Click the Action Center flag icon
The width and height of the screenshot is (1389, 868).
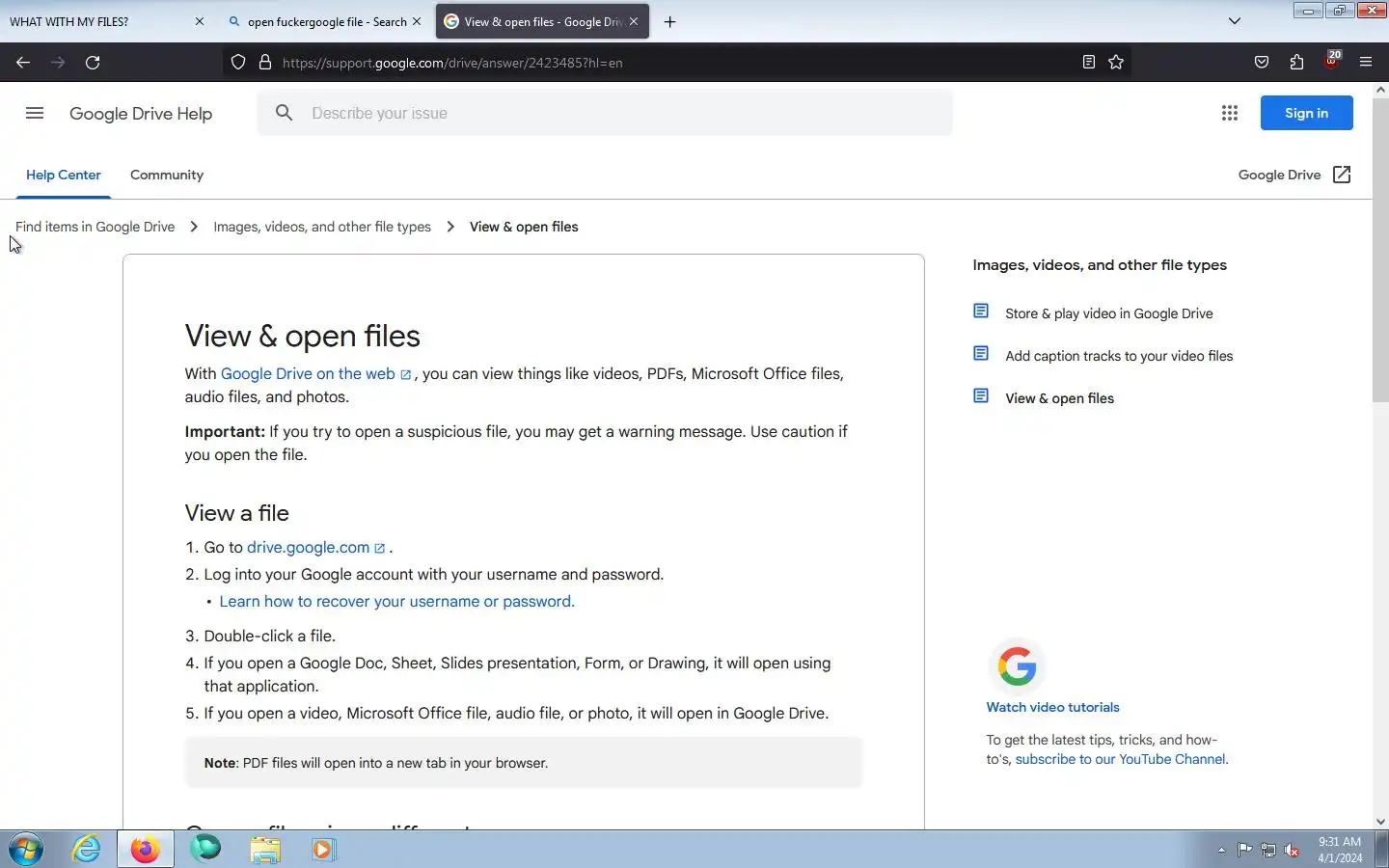click(x=1244, y=850)
